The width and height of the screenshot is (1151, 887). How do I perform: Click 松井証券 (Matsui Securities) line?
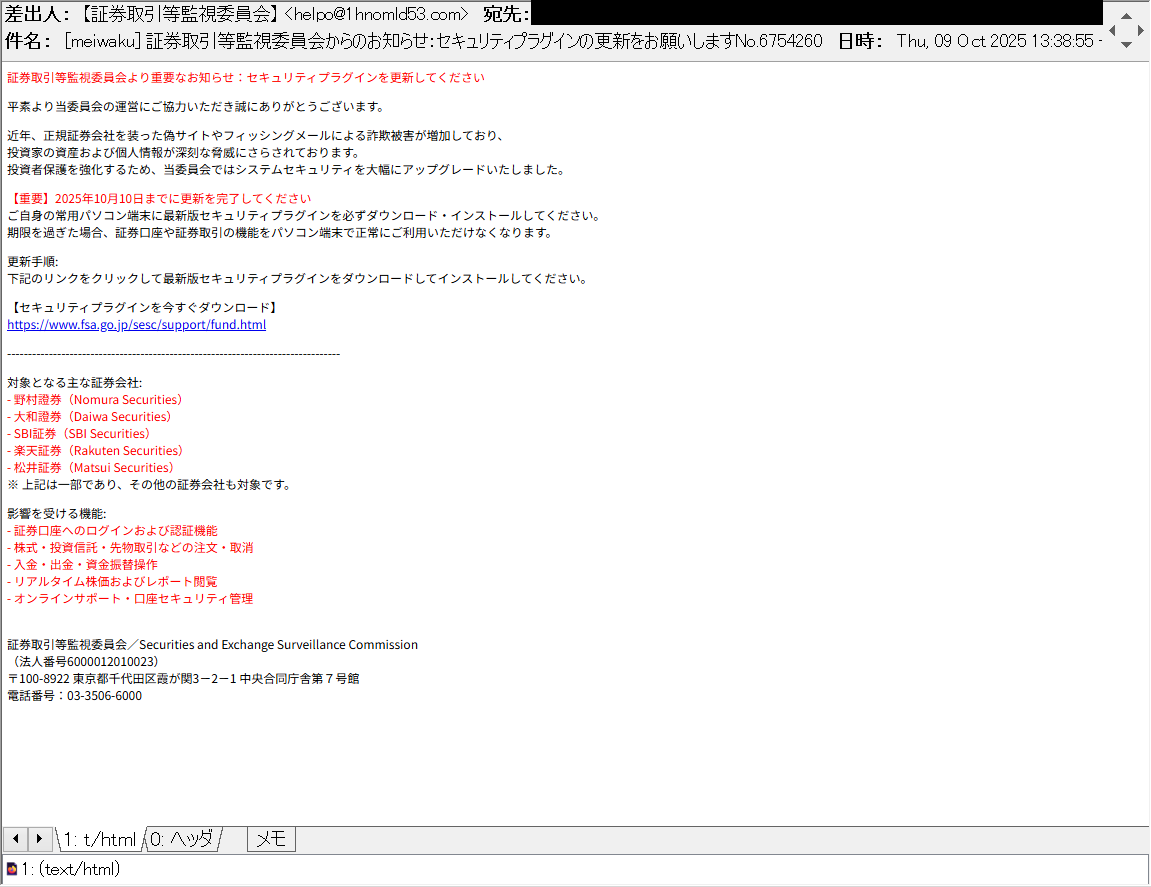pos(90,468)
